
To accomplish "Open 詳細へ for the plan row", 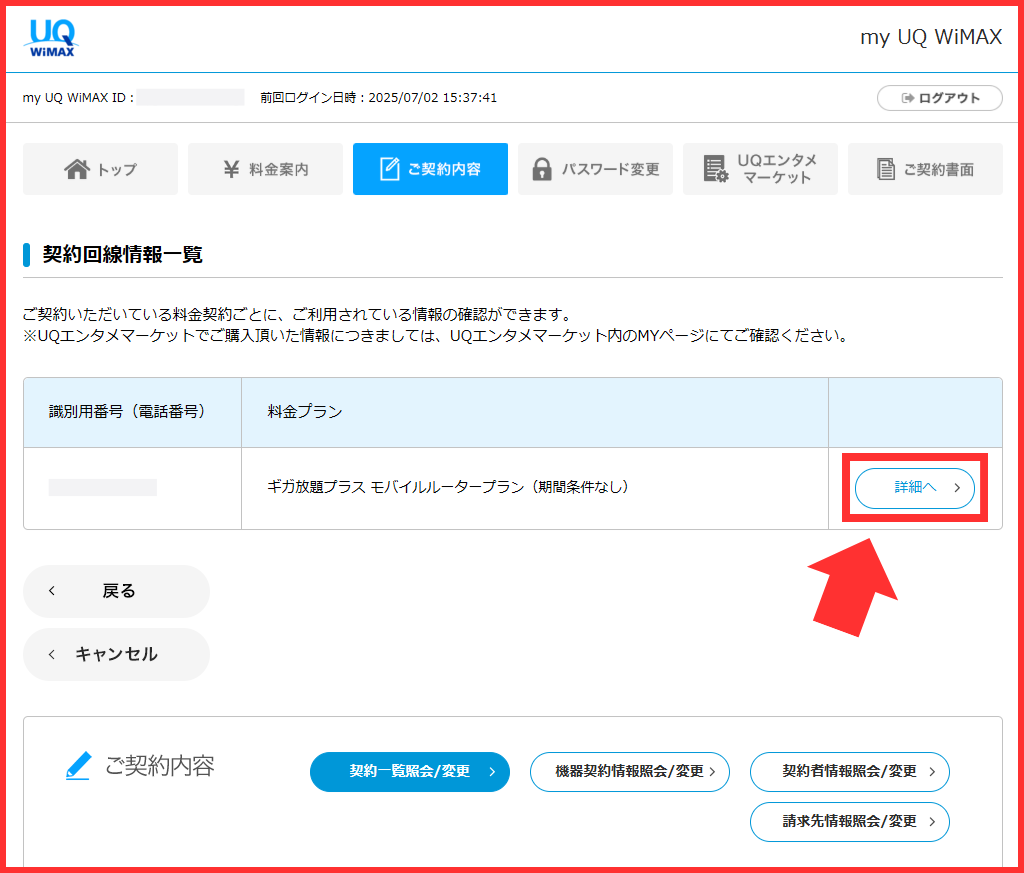I will pyautogui.click(x=914, y=488).
